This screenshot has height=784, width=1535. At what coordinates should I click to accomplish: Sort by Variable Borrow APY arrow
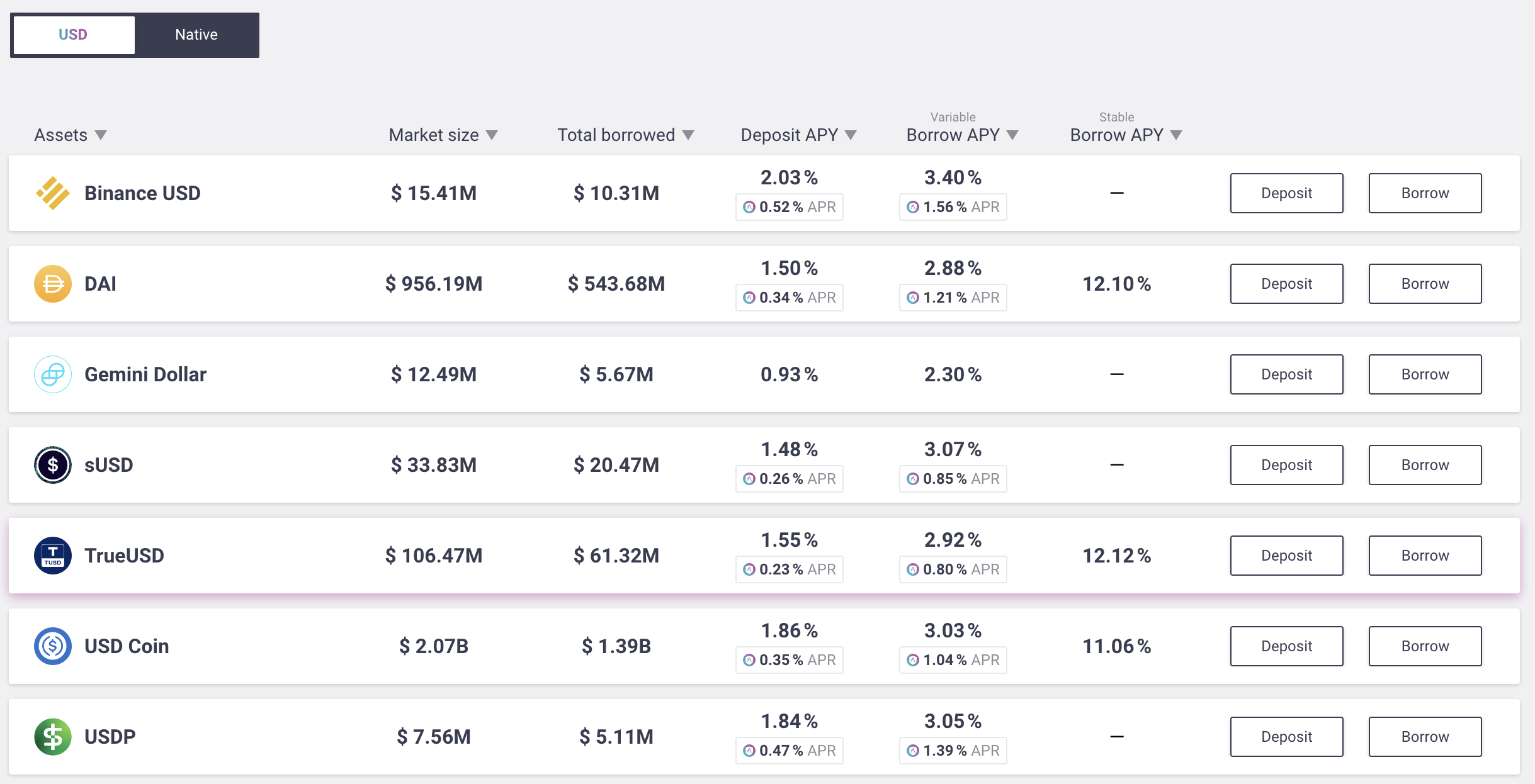click(1012, 135)
